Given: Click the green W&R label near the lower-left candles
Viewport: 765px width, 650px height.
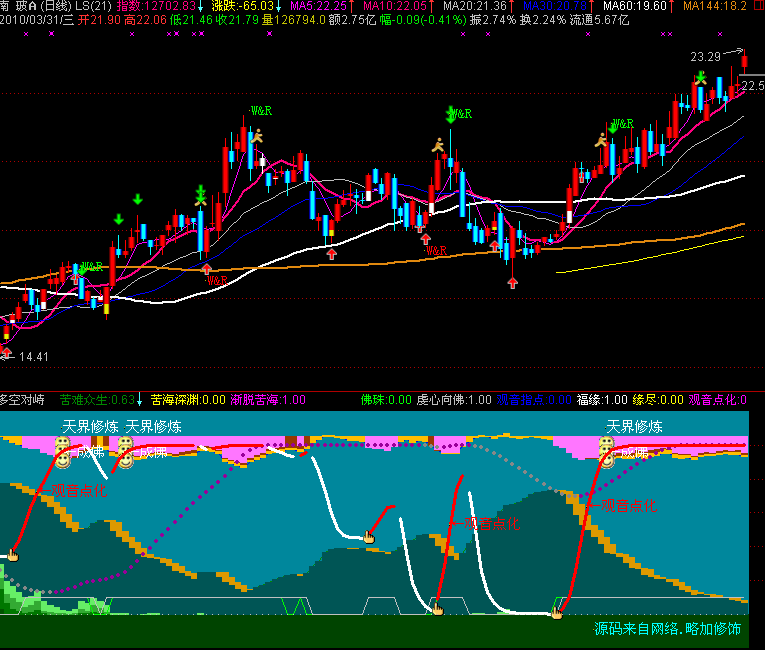Looking at the screenshot, I should [x=92, y=266].
